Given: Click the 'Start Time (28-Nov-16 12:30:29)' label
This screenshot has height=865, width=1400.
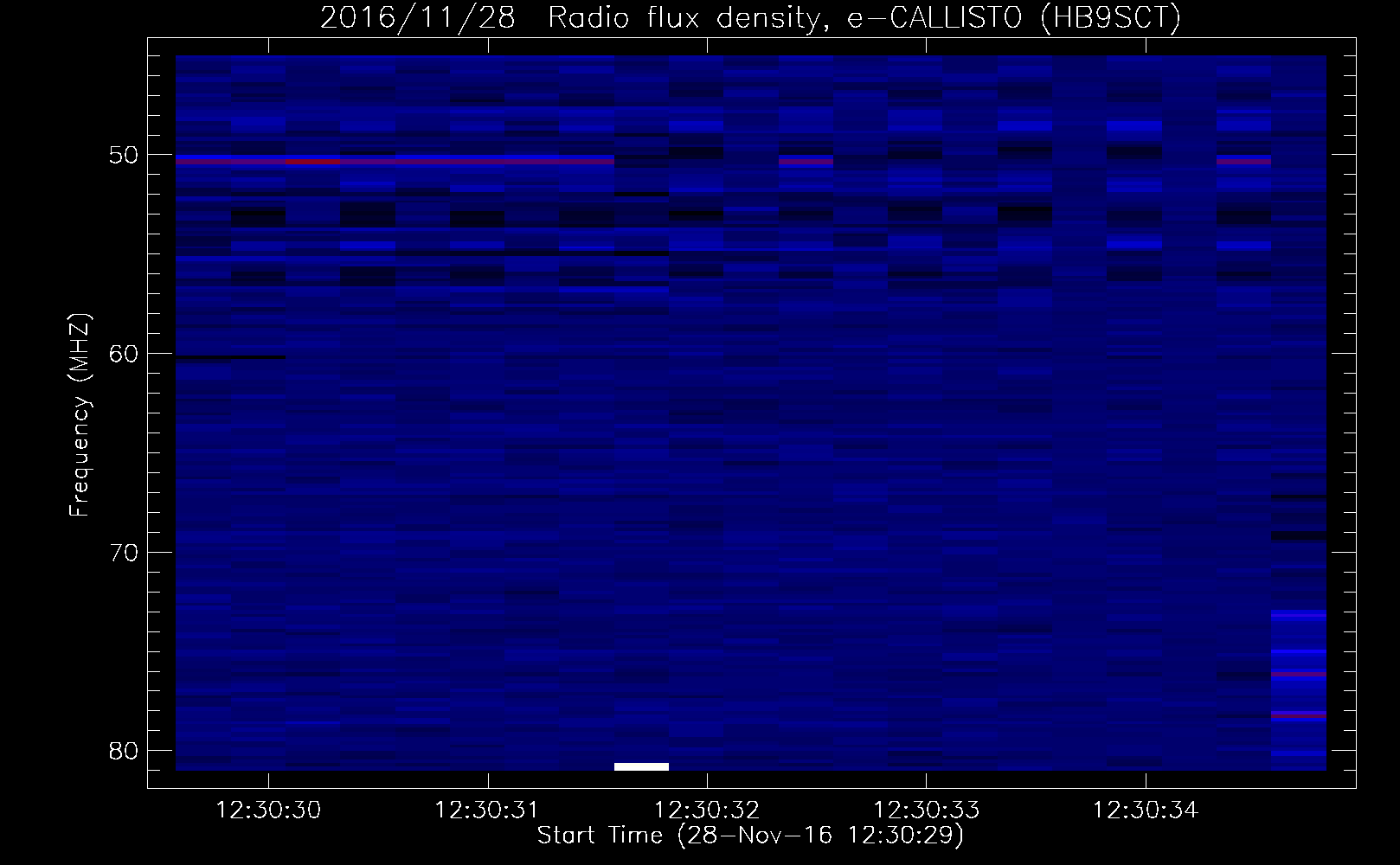Looking at the screenshot, I should point(750,836).
